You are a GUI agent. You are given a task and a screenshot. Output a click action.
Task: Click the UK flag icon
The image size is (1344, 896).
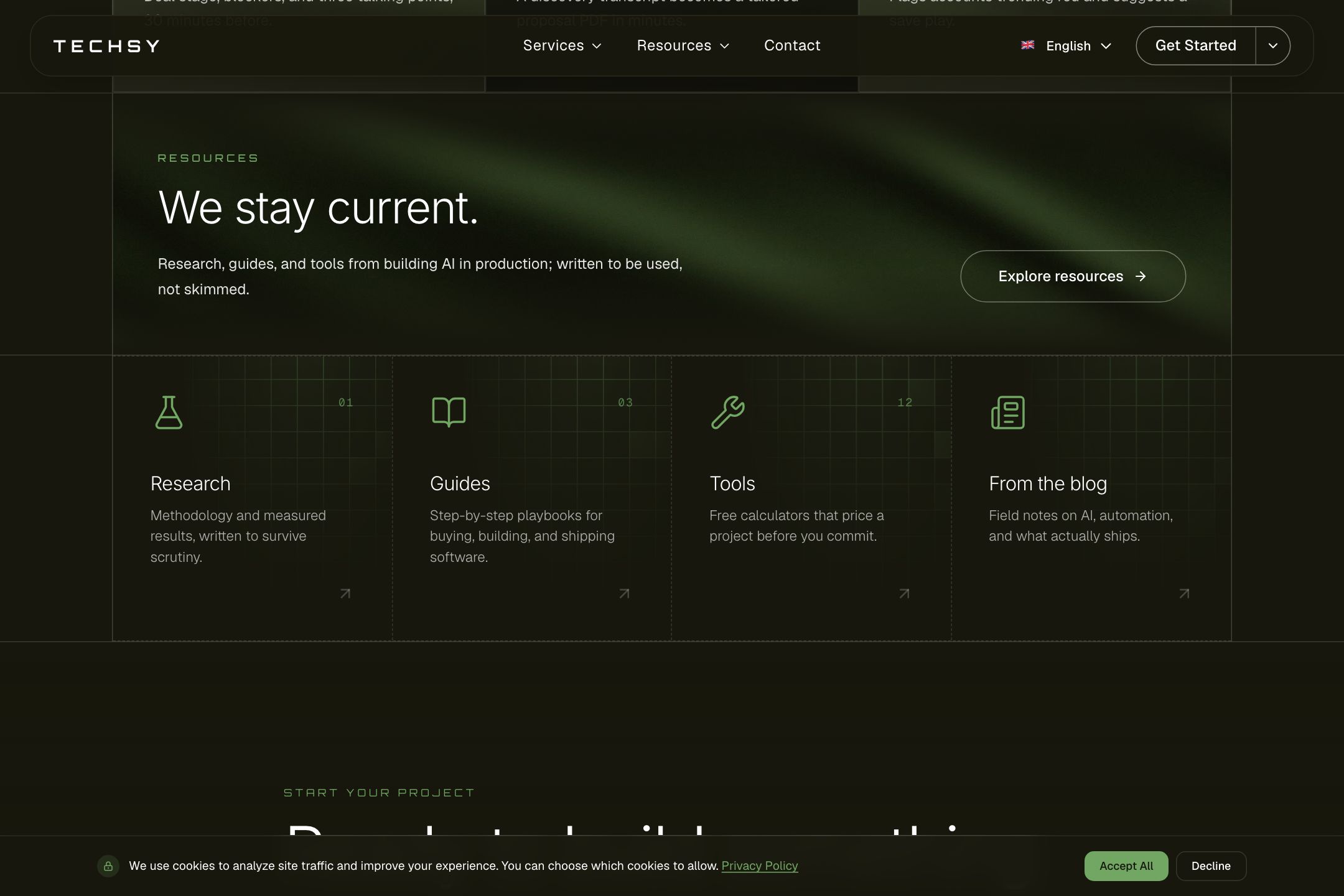[x=1028, y=45]
